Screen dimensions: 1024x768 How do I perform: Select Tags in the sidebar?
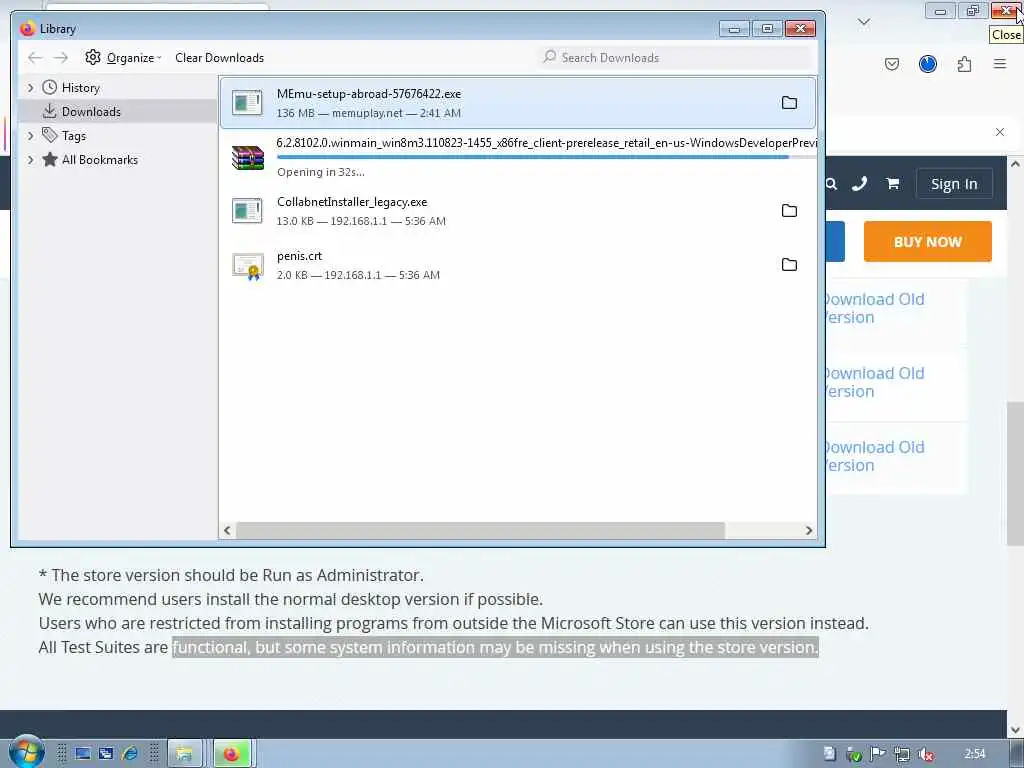tap(73, 136)
